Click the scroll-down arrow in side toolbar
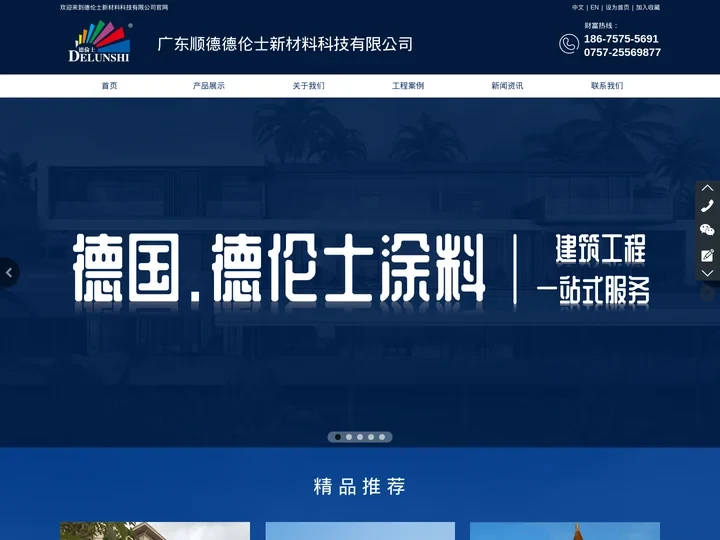 coord(707,273)
